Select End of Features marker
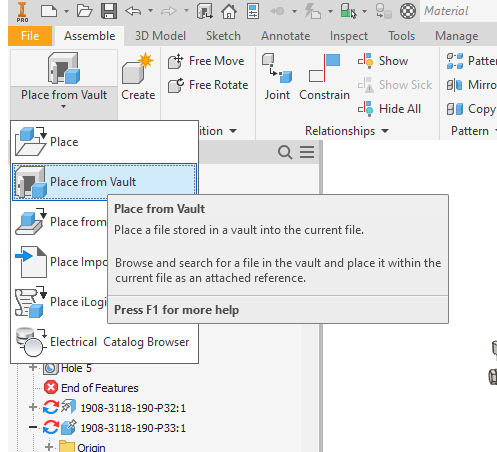This screenshot has width=497, height=452. (99, 388)
